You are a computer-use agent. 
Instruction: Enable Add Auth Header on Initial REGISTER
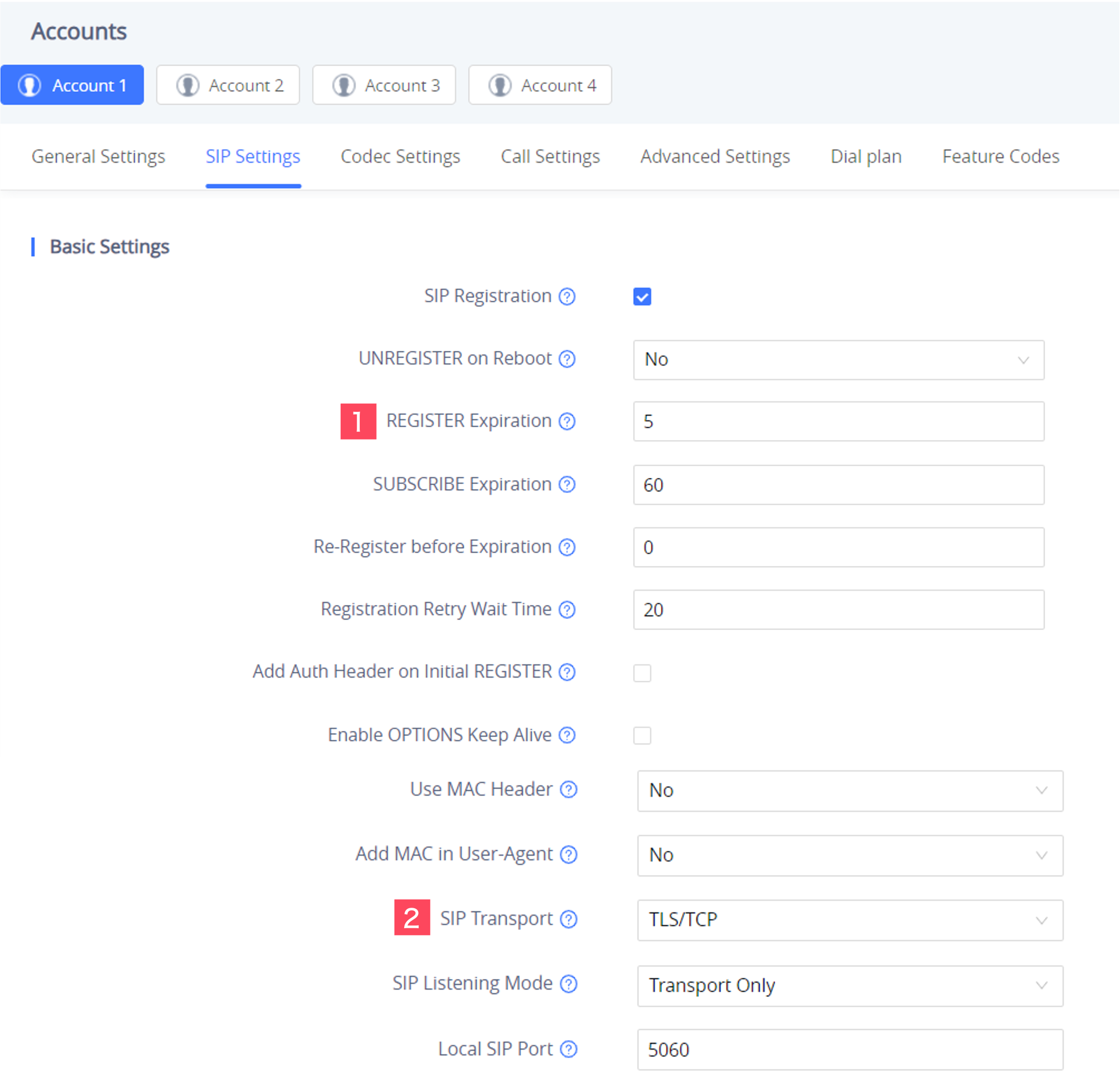[x=642, y=672]
